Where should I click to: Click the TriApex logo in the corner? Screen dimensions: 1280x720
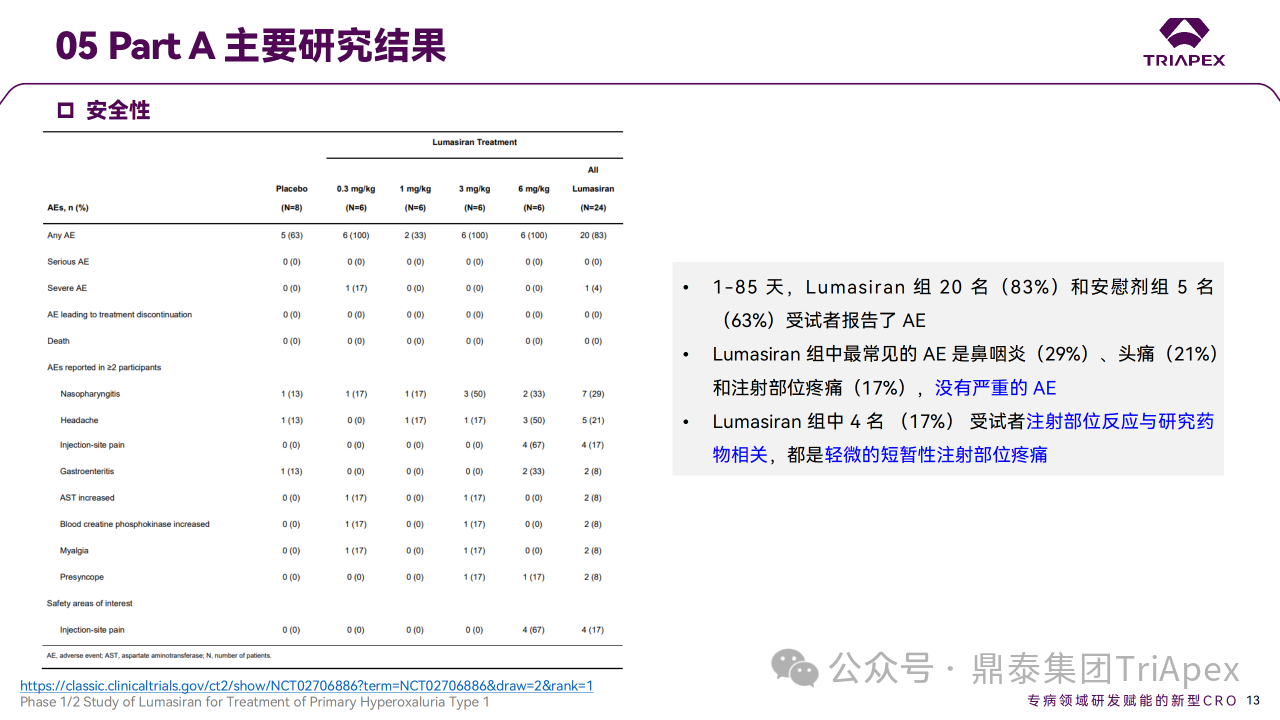tap(1184, 42)
